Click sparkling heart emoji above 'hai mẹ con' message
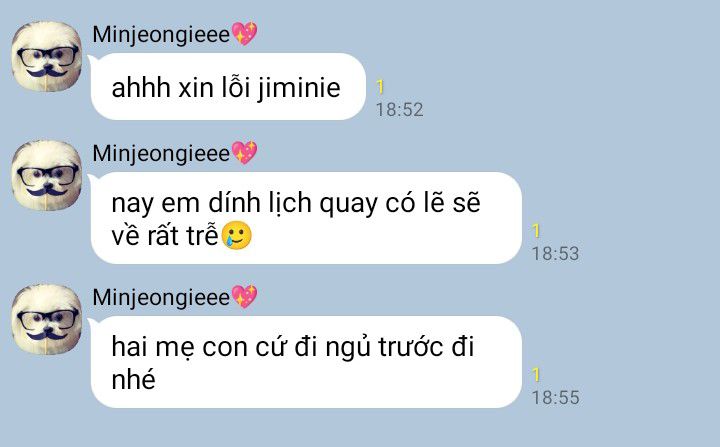The height and width of the screenshot is (447, 720). point(244,296)
